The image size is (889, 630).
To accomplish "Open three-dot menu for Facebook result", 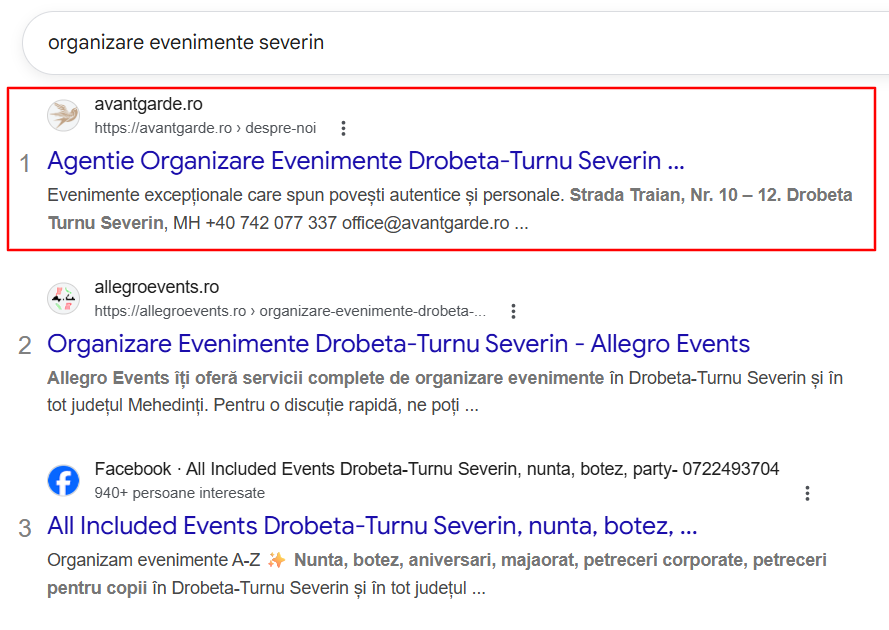I will 807,493.
